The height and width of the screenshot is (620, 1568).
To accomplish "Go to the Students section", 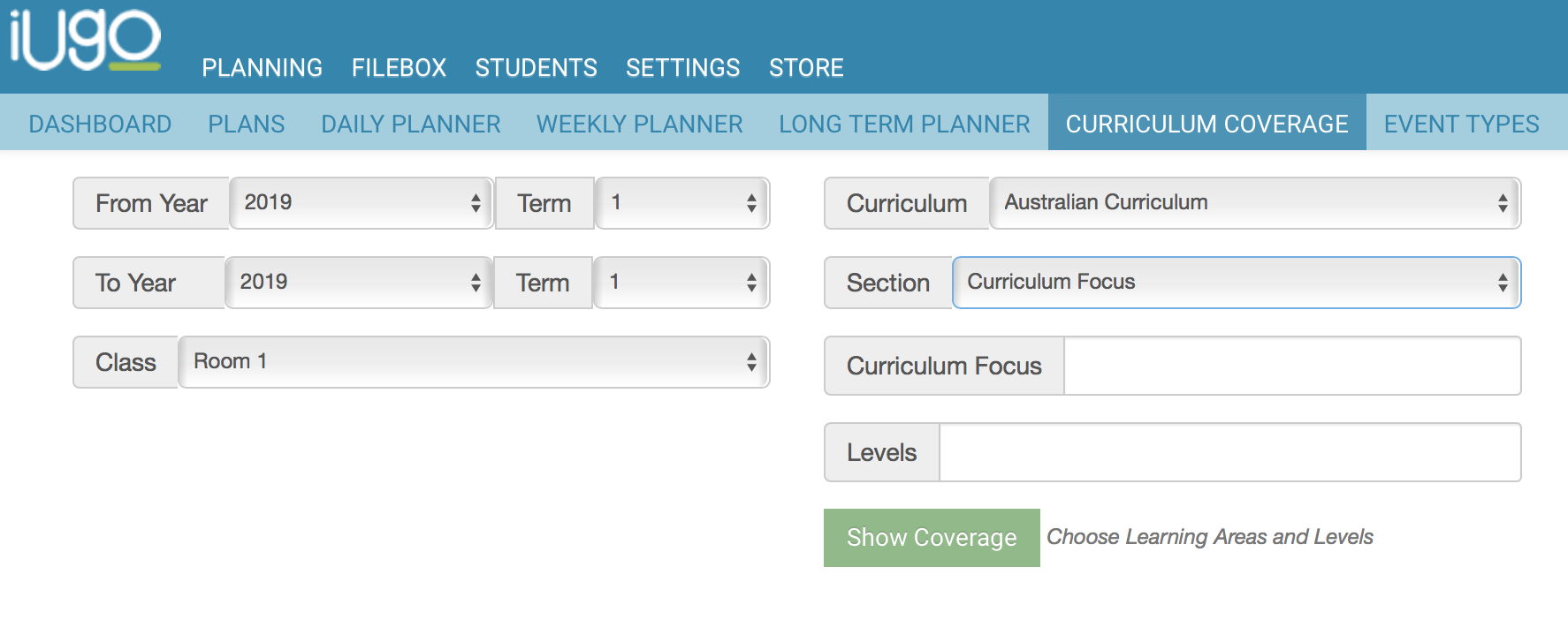I will (x=536, y=68).
